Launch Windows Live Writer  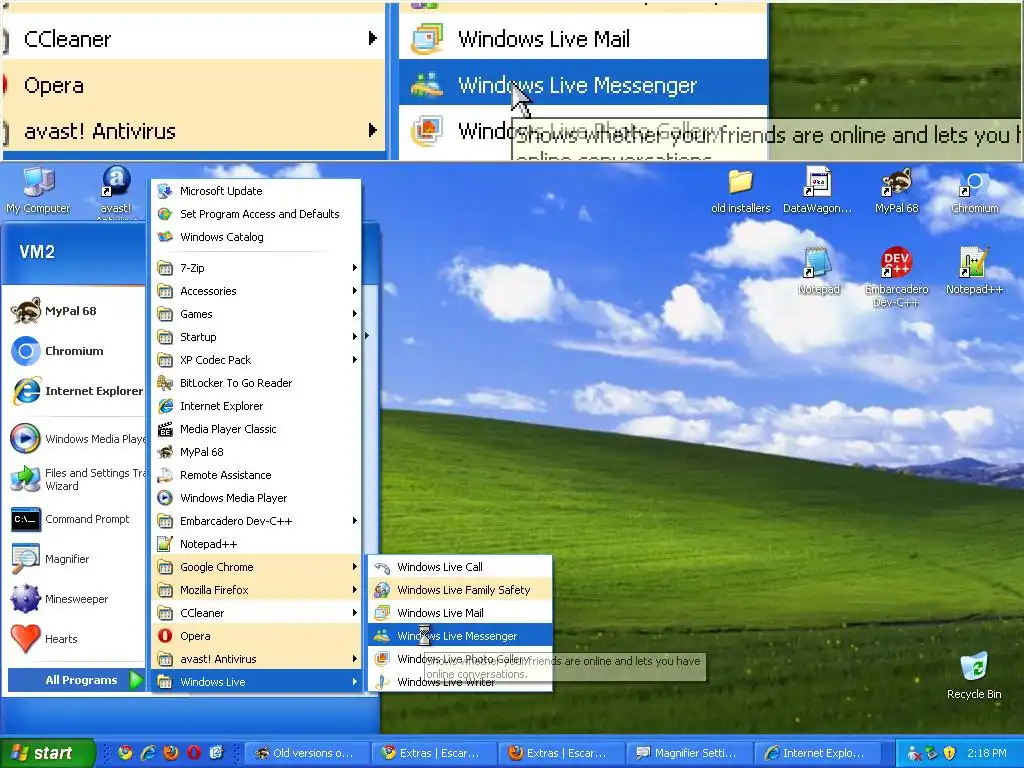click(x=460, y=682)
